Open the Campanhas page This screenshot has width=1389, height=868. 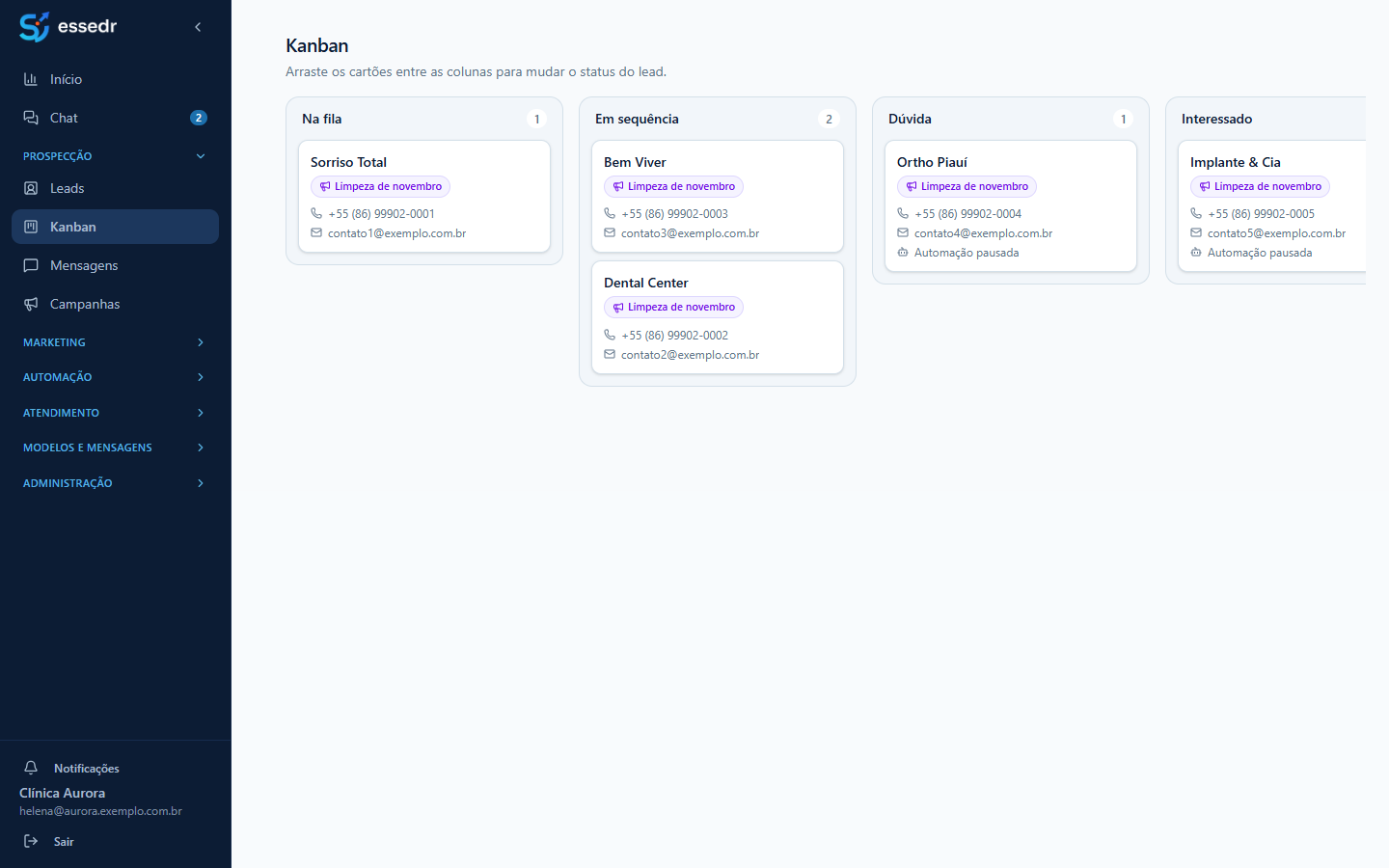(x=115, y=304)
